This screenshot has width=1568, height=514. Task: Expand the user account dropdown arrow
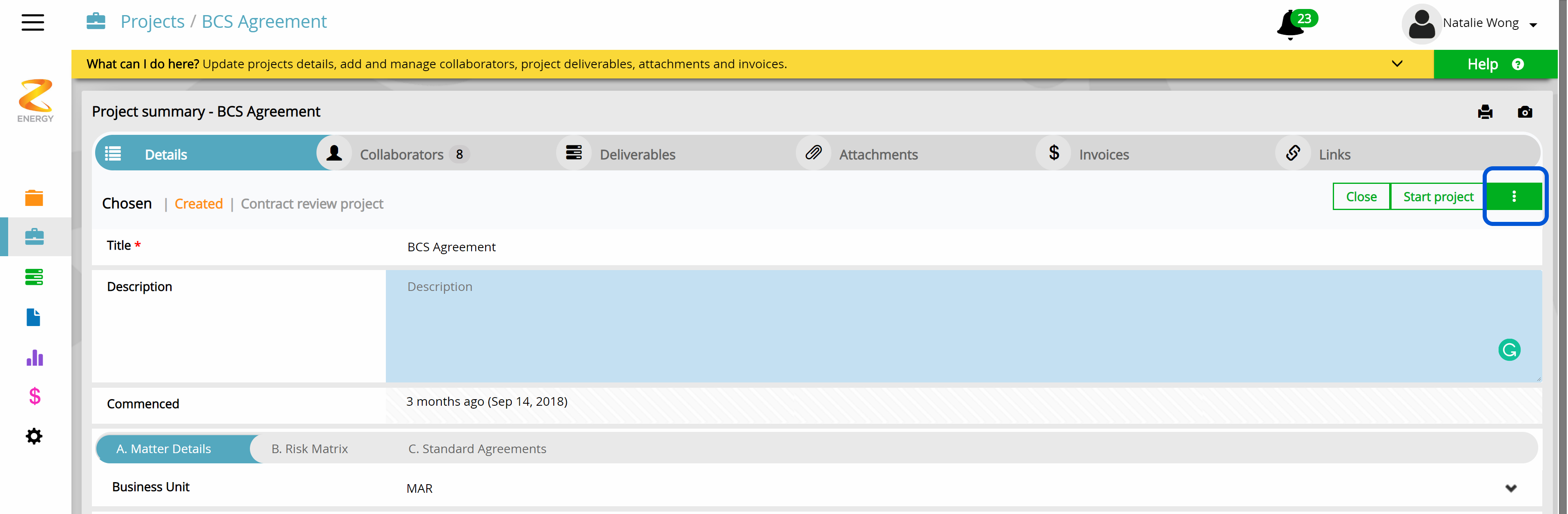pos(1533,25)
